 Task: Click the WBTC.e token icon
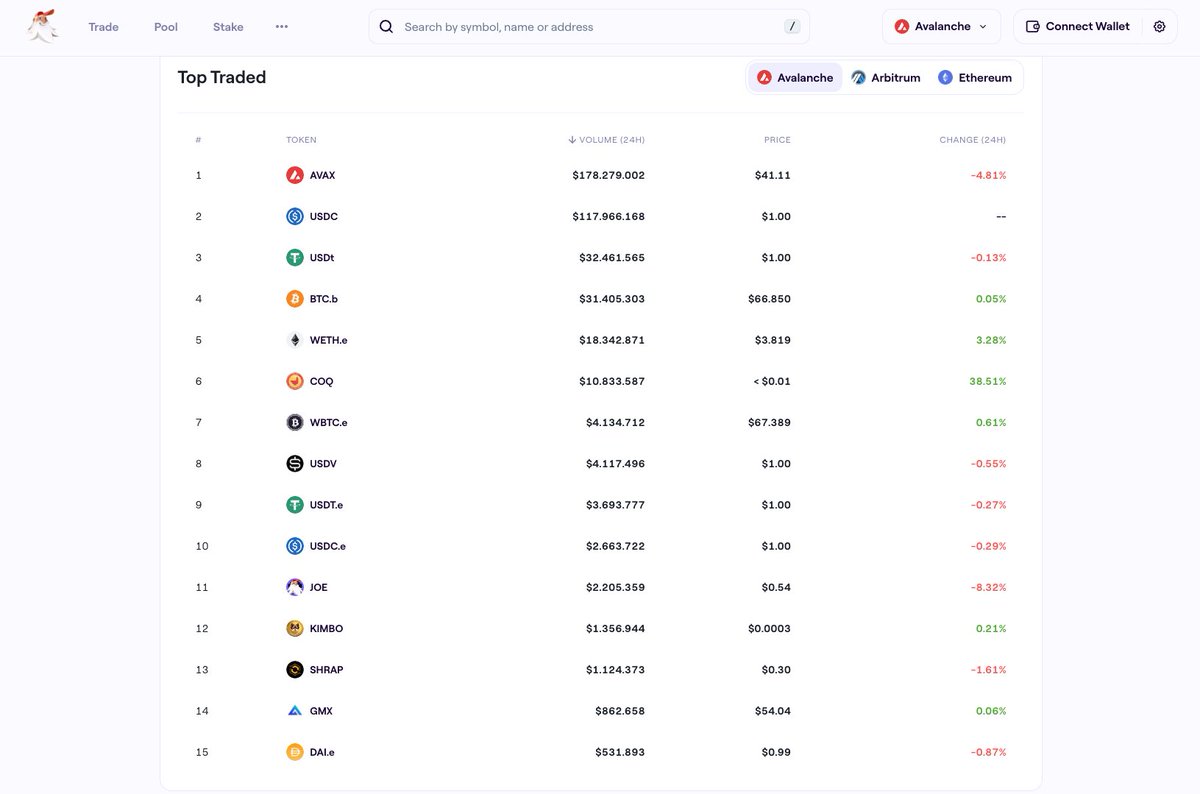click(294, 422)
